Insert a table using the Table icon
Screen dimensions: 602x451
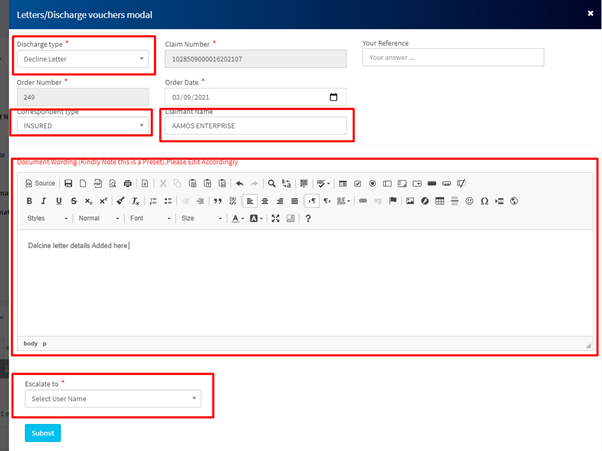(440, 201)
